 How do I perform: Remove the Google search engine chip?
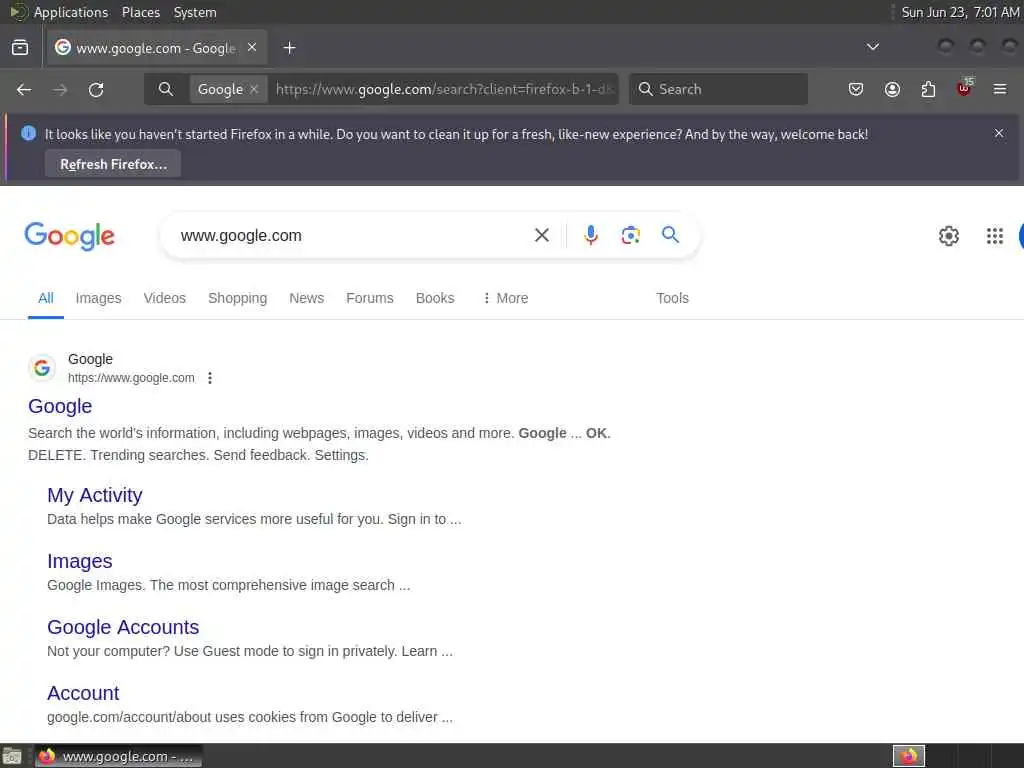pos(254,89)
